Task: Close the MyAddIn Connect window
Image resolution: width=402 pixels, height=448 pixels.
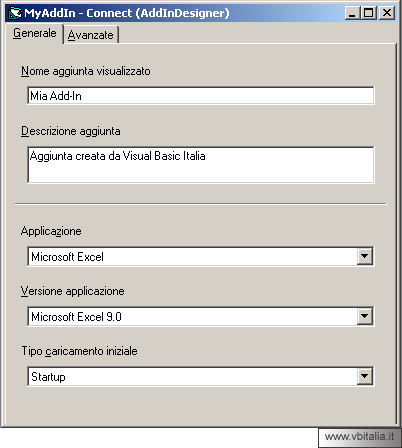Action: click(x=387, y=13)
